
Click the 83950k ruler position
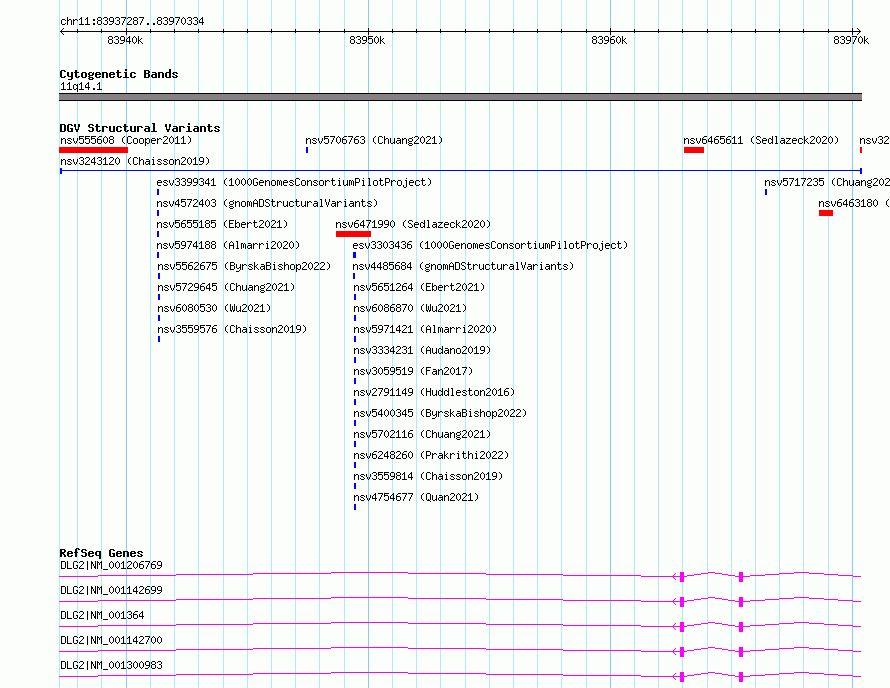pos(367,40)
